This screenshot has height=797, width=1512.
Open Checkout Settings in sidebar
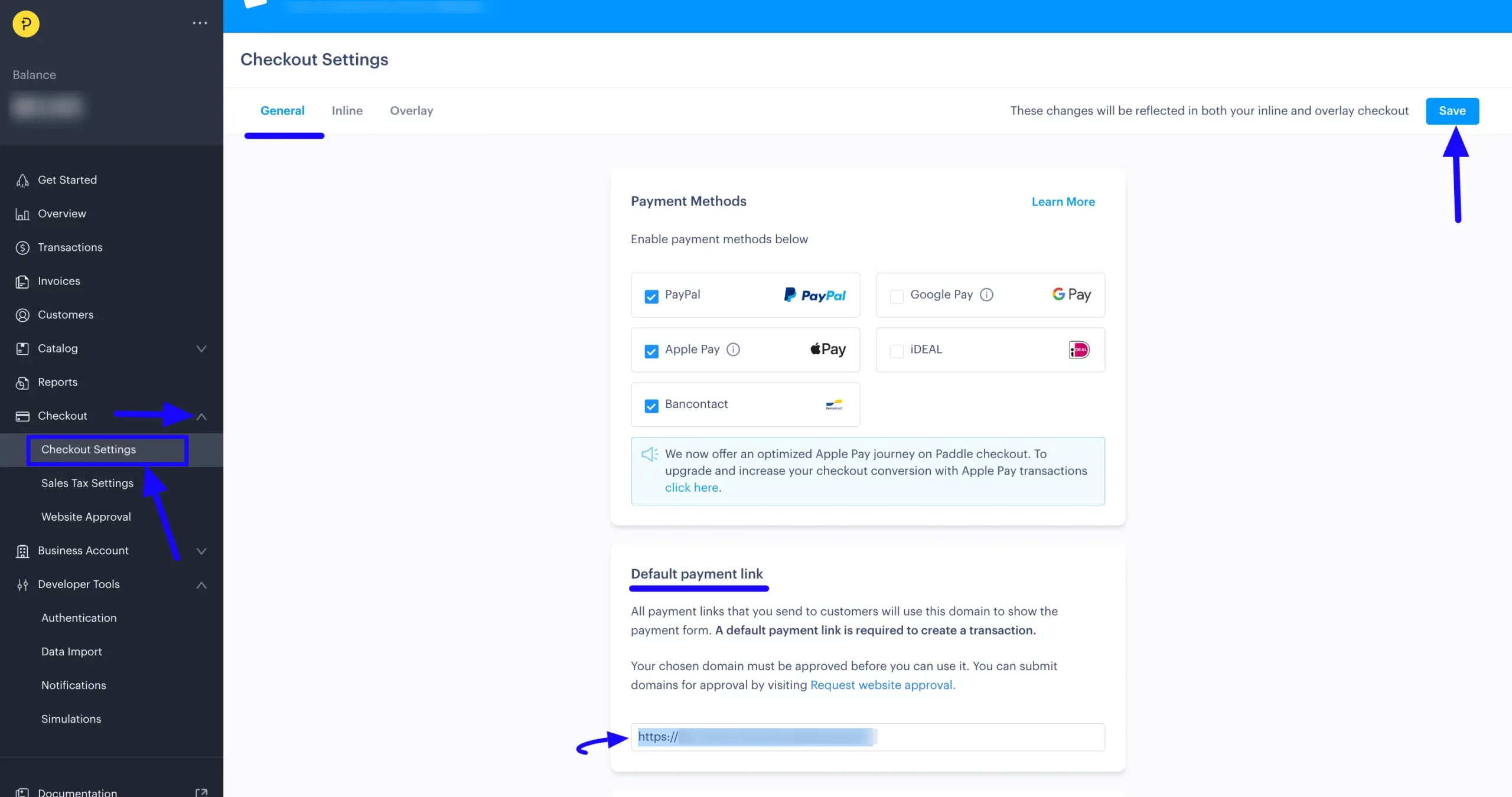(89, 450)
